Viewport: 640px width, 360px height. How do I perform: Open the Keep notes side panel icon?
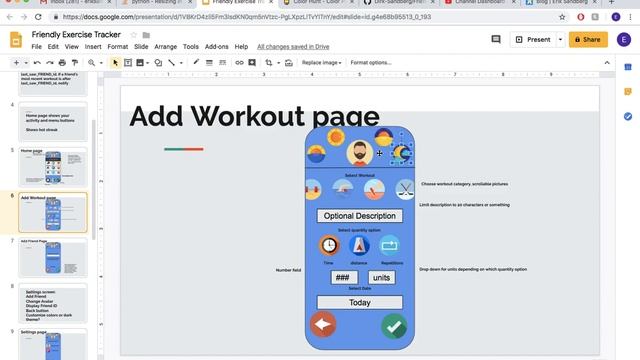[628, 92]
